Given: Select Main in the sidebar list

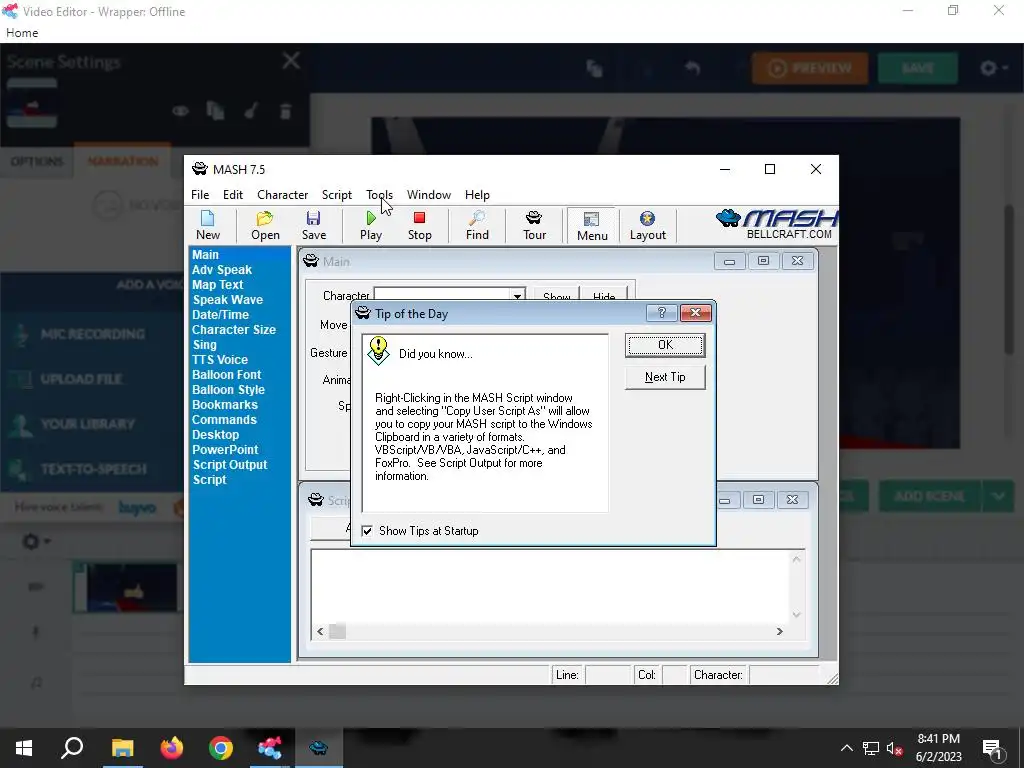Looking at the screenshot, I should click(x=205, y=255).
